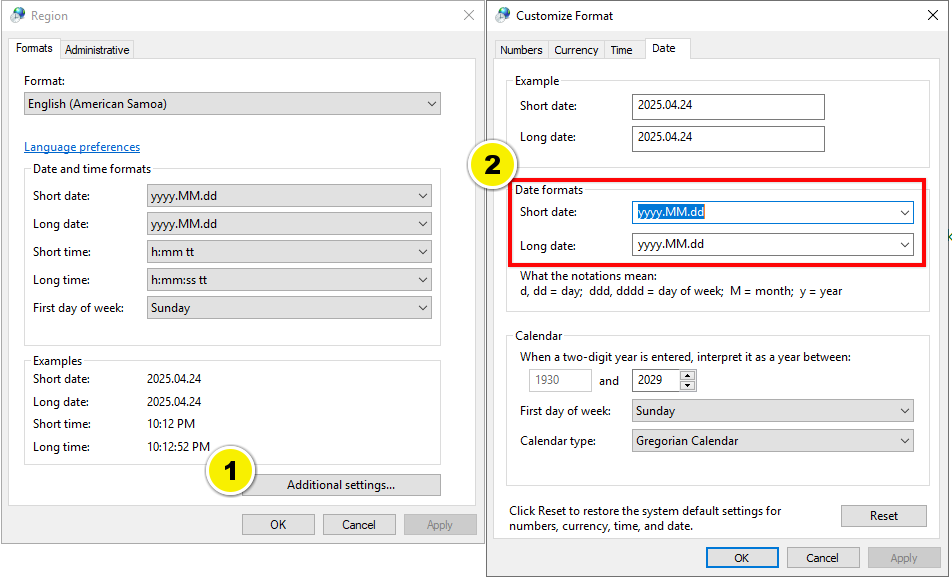952x580 pixels.
Task: Increase the 2029 year using the up stepper
Action: [x=689, y=375]
